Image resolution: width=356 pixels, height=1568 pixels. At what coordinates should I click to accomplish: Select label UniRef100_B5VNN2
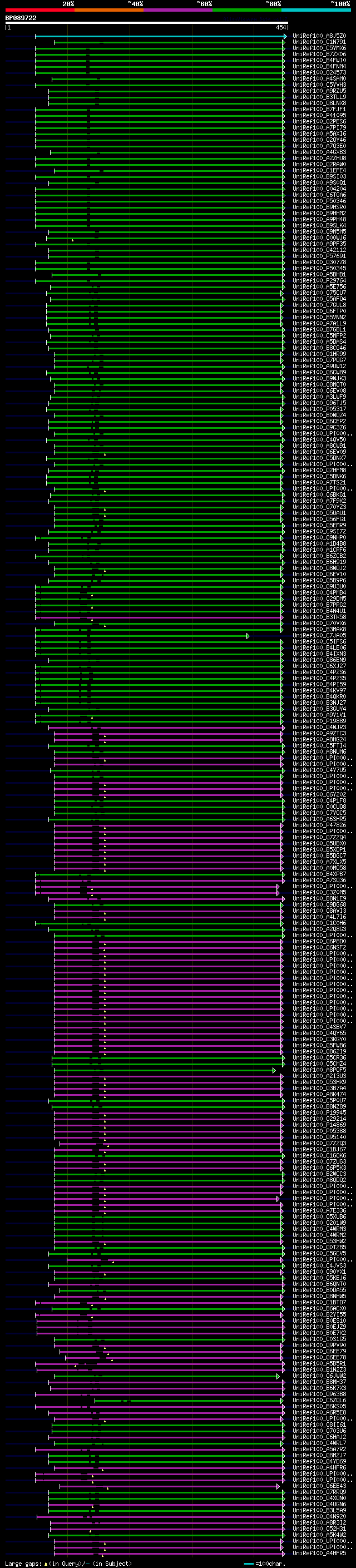click(319, 317)
